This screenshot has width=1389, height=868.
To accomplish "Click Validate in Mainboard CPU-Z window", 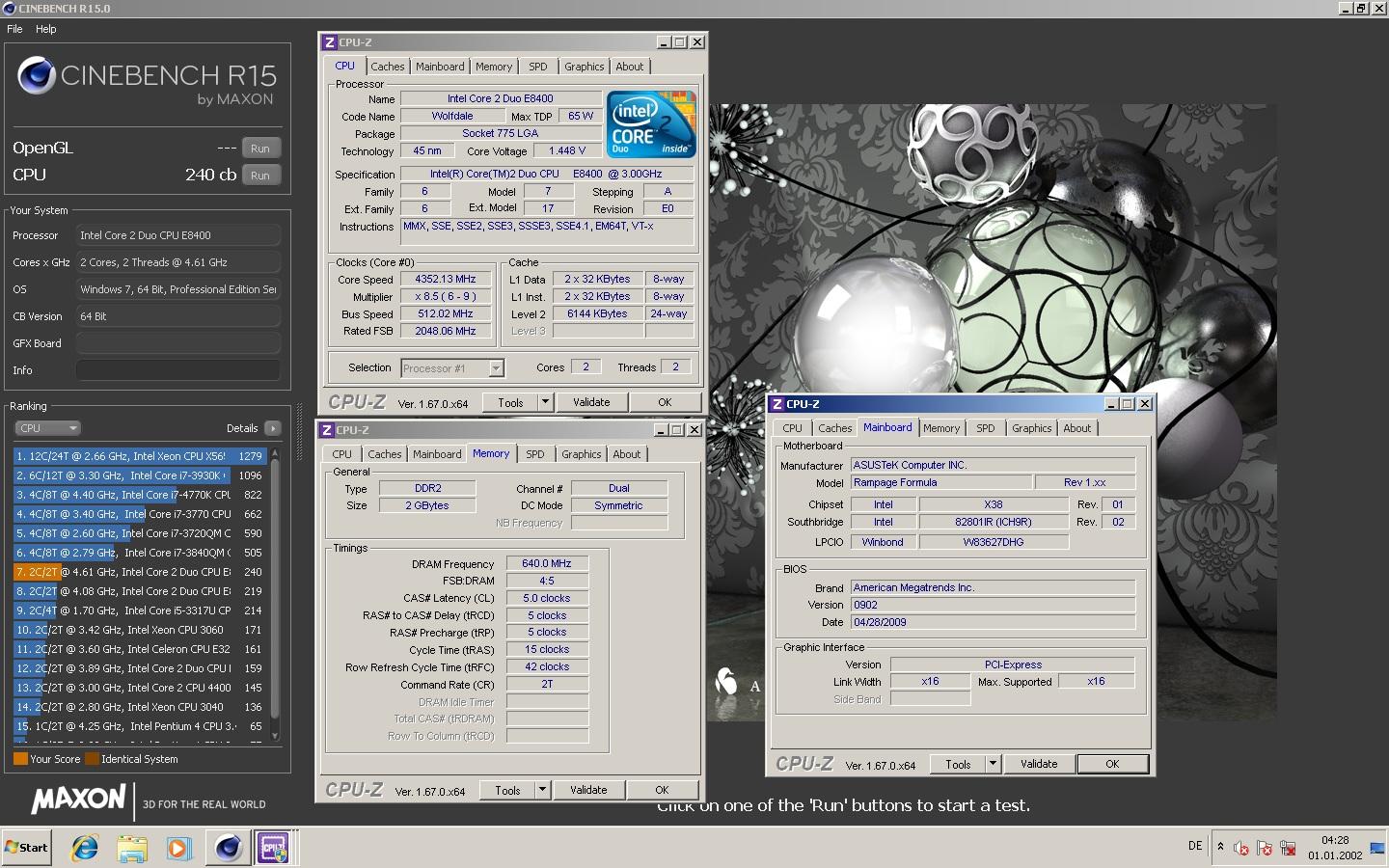I will tap(1039, 765).
